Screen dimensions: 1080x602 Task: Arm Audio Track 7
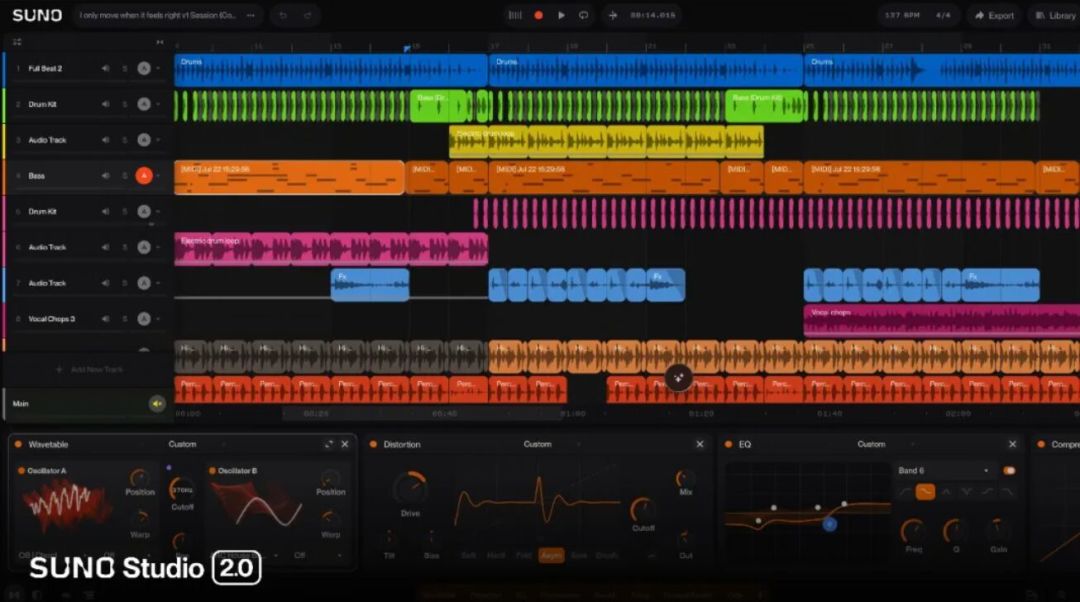[x=143, y=283]
